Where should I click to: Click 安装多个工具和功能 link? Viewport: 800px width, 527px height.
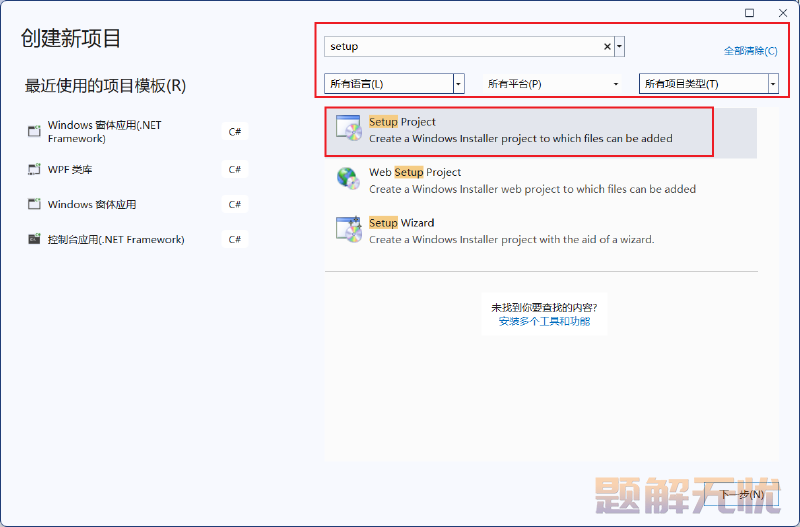coord(544,321)
